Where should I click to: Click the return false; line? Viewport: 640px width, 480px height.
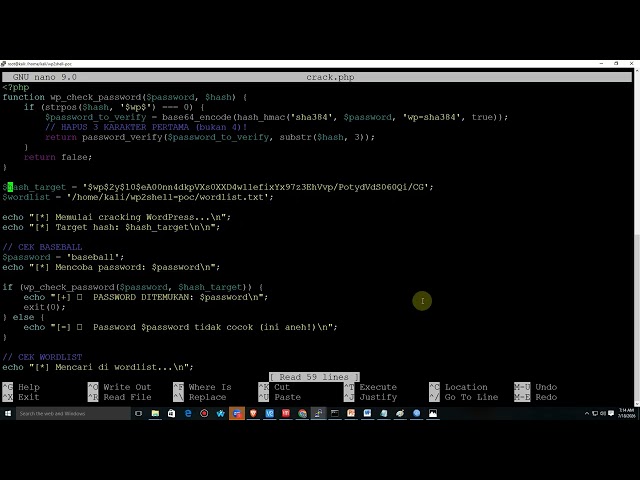[58, 157]
